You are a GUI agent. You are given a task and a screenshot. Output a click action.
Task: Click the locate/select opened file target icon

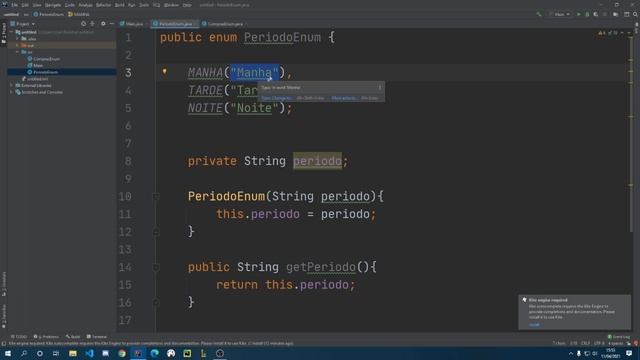[x=83, y=24]
